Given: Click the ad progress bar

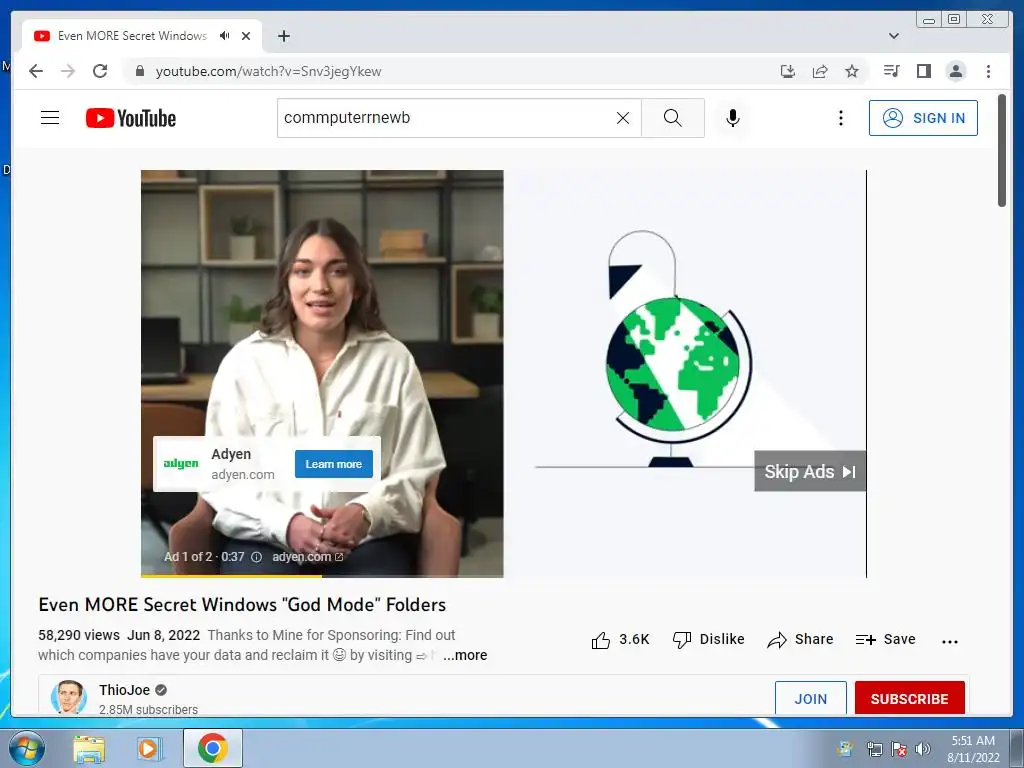Looking at the screenshot, I should (x=322, y=576).
